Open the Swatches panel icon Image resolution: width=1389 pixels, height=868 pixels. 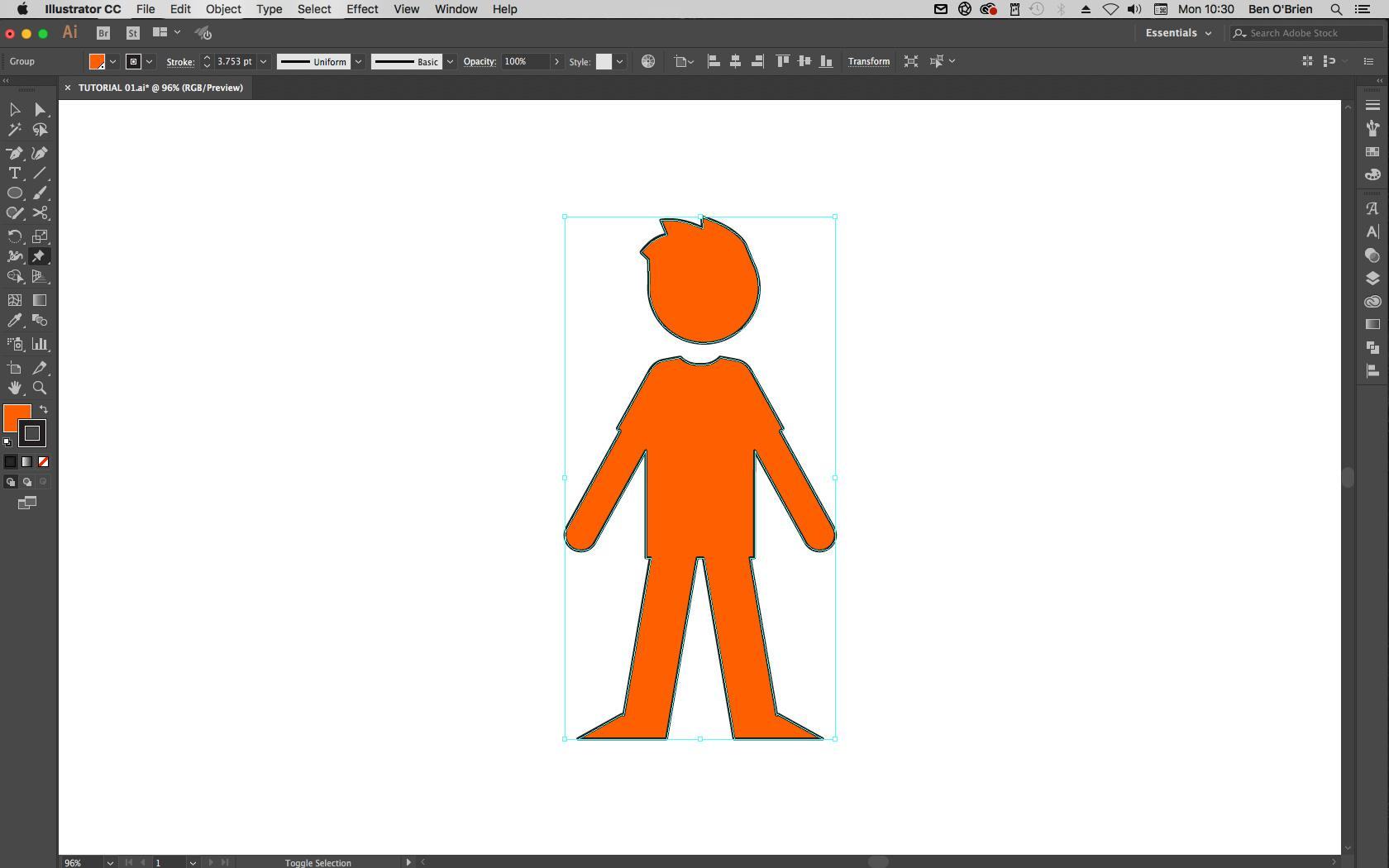point(1372,152)
